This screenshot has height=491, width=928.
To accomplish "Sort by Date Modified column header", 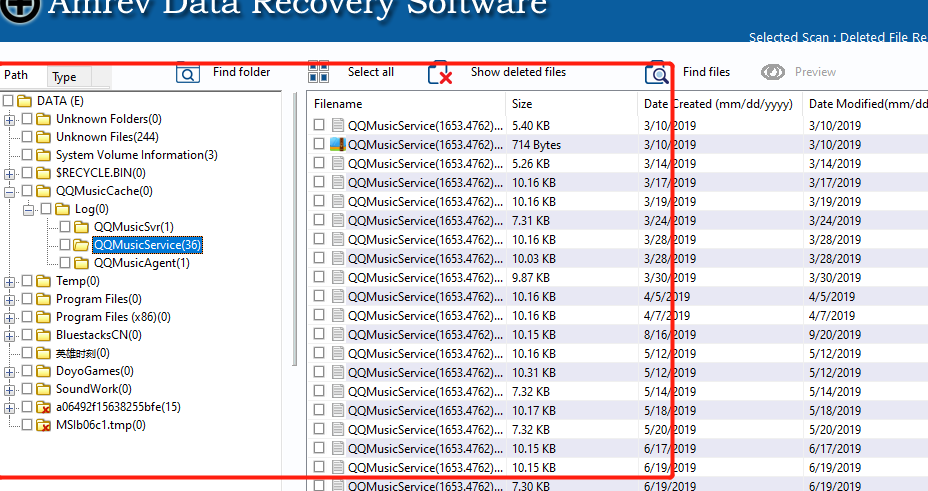I will (866, 104).
